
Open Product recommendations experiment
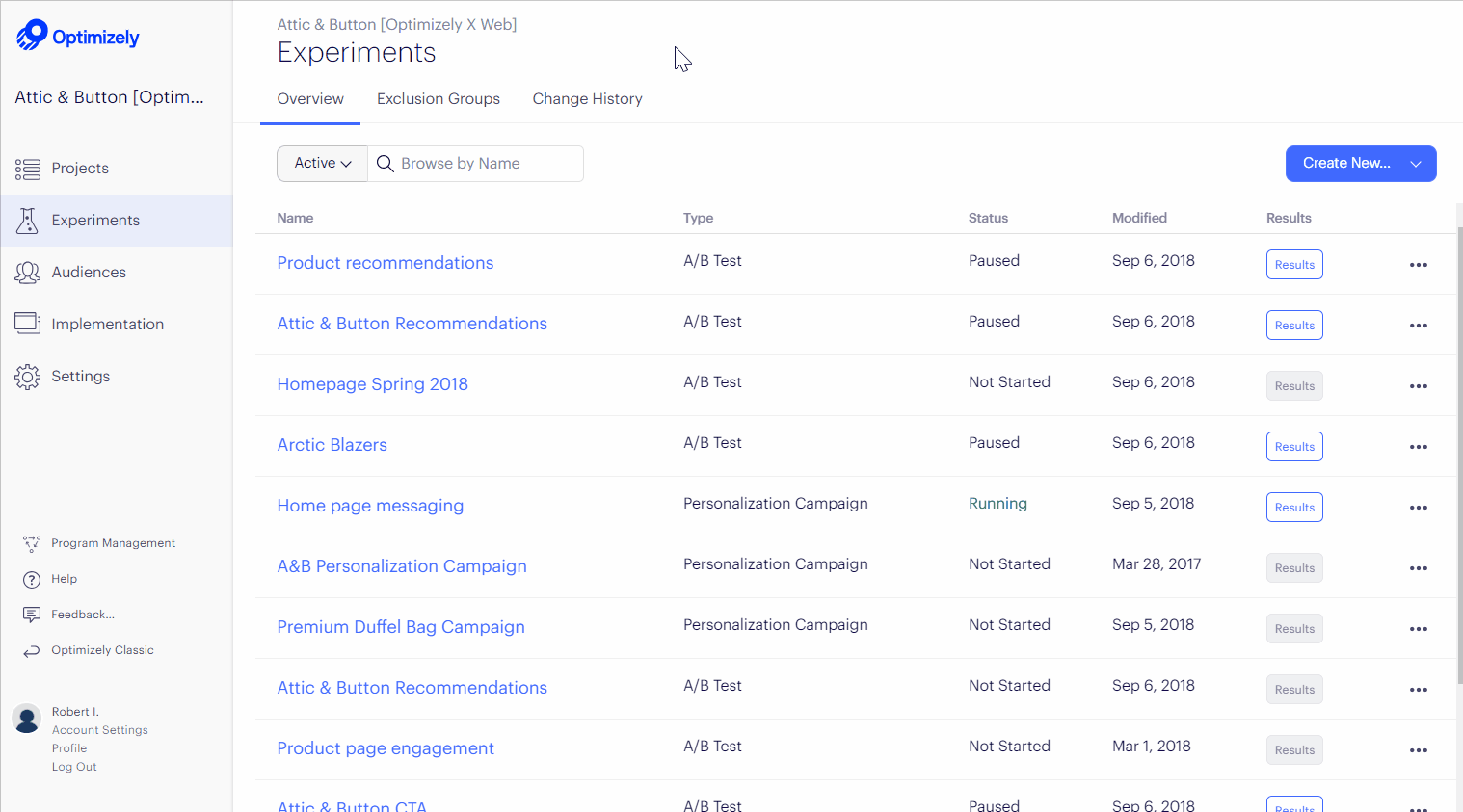coord(385,263)
